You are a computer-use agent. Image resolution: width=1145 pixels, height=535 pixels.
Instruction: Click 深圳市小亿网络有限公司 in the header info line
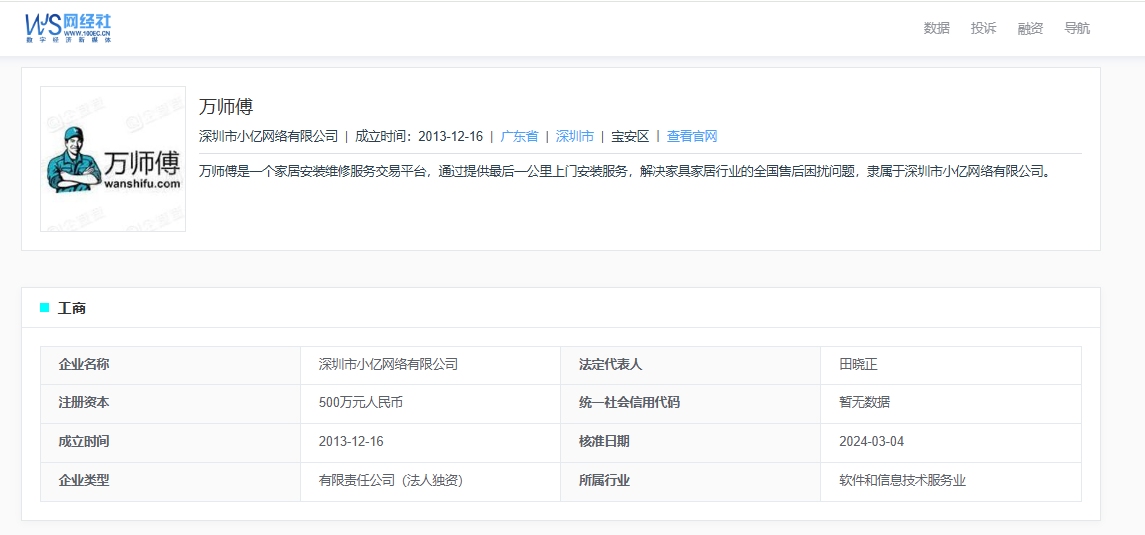click(269, 136)
